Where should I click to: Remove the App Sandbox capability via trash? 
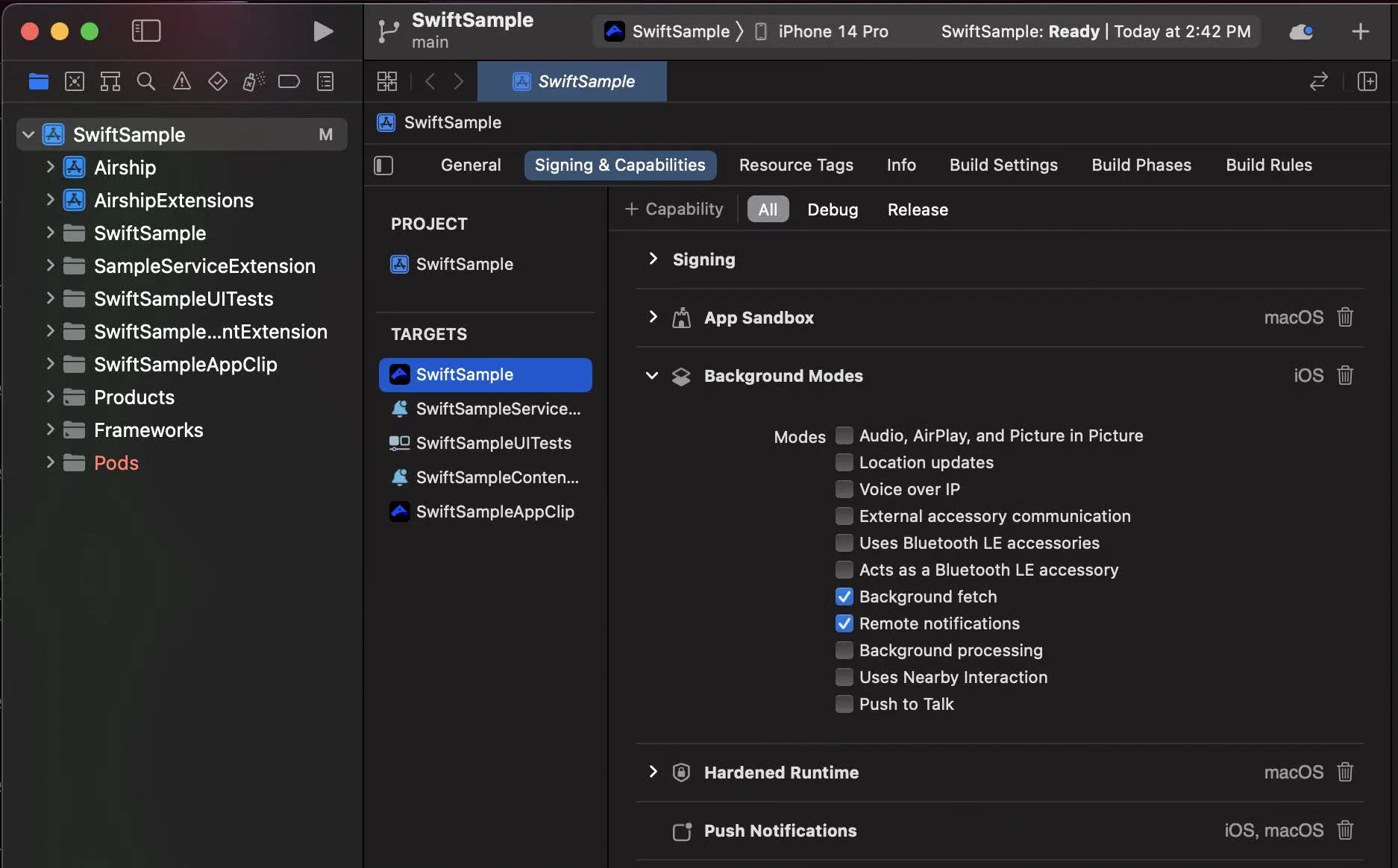click(x=1345, y=317)
